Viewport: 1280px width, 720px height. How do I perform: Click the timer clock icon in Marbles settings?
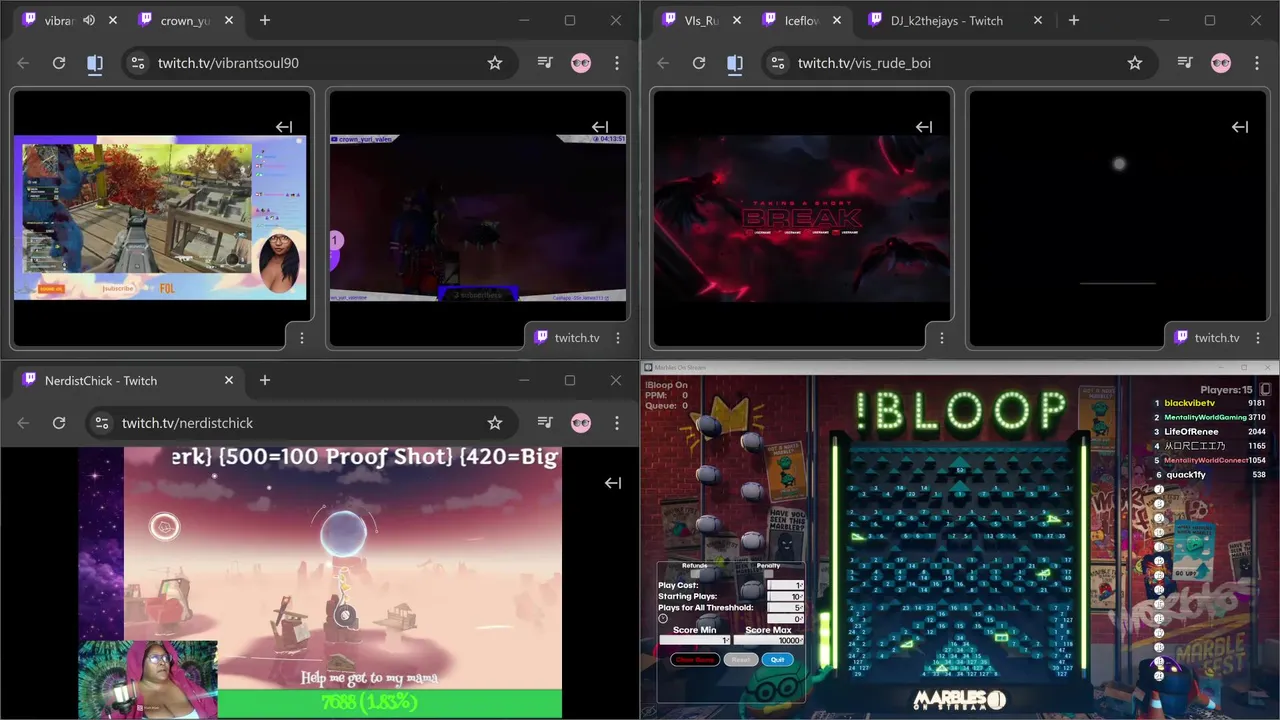(x=663, y=618)
